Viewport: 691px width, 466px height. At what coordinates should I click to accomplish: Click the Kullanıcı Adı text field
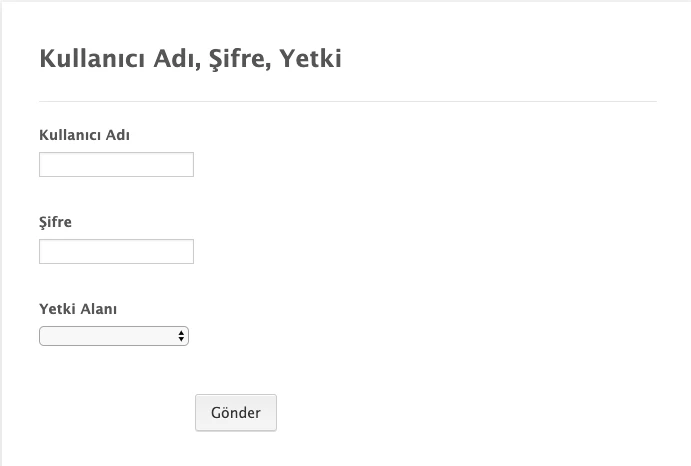116,164
